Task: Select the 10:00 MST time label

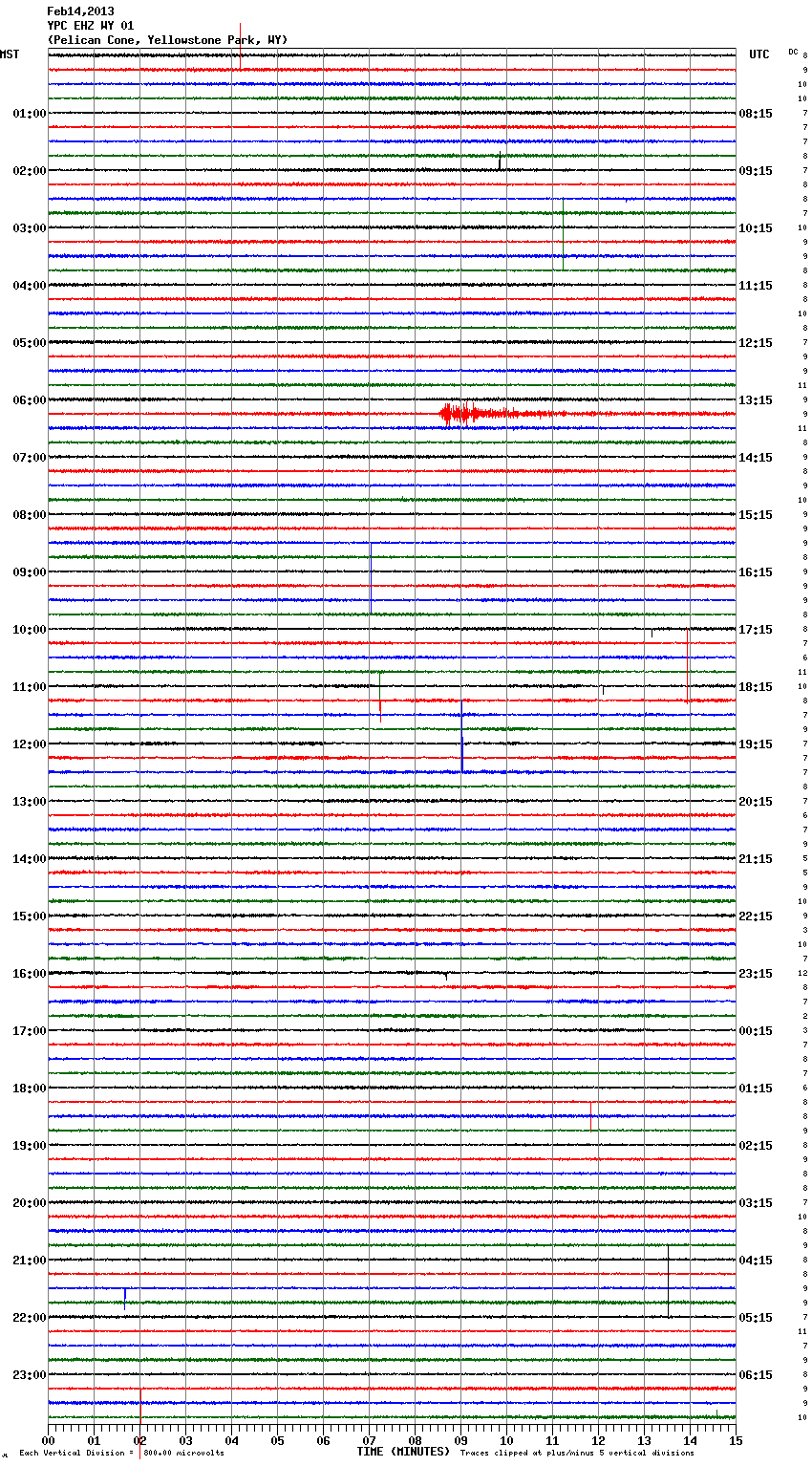Action: coord(30,630)
